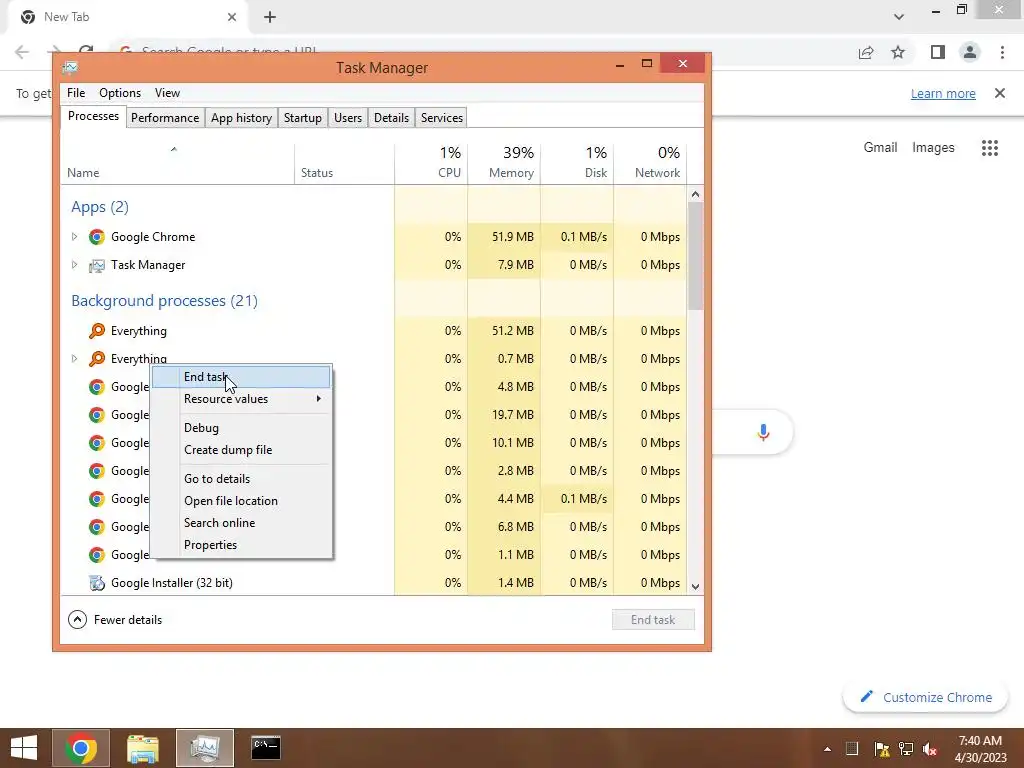Open Google apps grid in Chrome
This screenshot has height=768, width=1024.
990,148
